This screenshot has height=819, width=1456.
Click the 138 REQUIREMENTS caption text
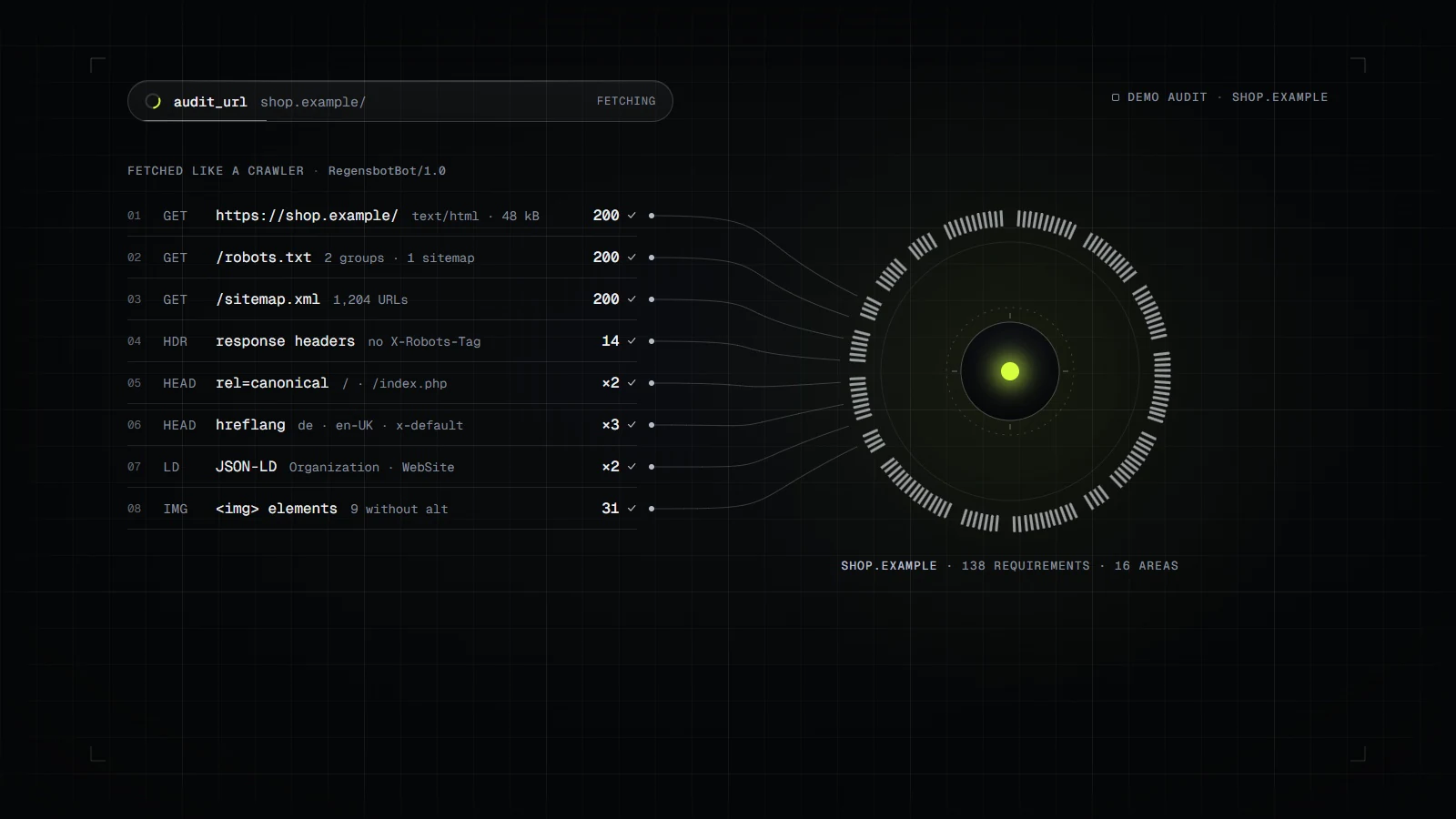coord(1026,566)
